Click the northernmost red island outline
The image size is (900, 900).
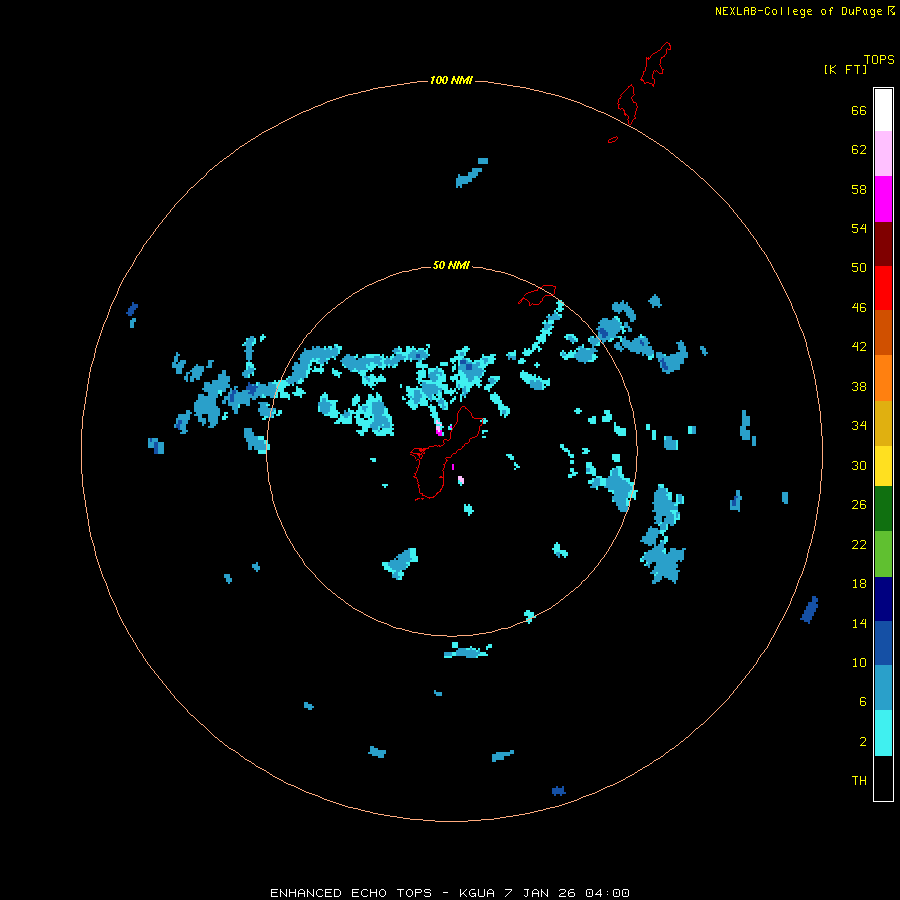point(656,64)
